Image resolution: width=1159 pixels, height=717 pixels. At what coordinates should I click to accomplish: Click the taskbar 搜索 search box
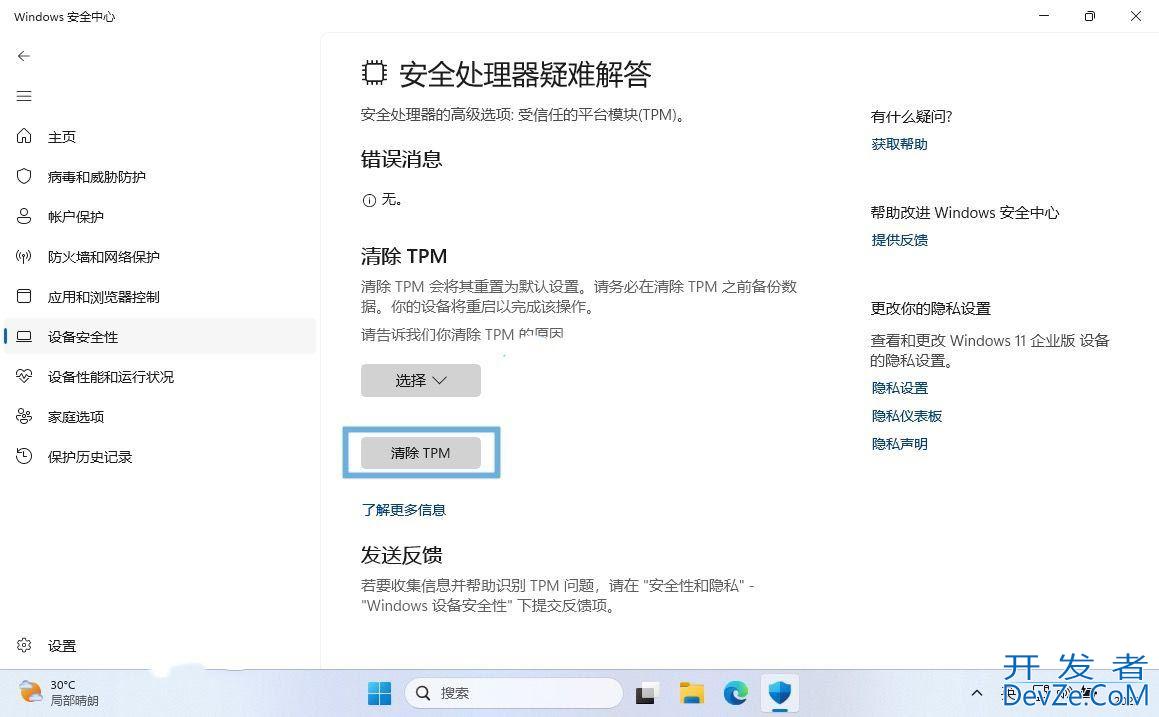514,693
